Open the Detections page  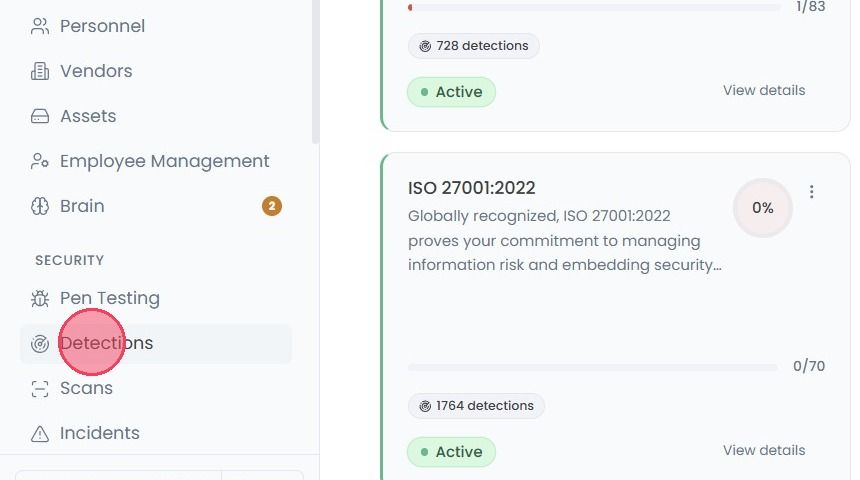pyautogui.click(x=156, y=343)
